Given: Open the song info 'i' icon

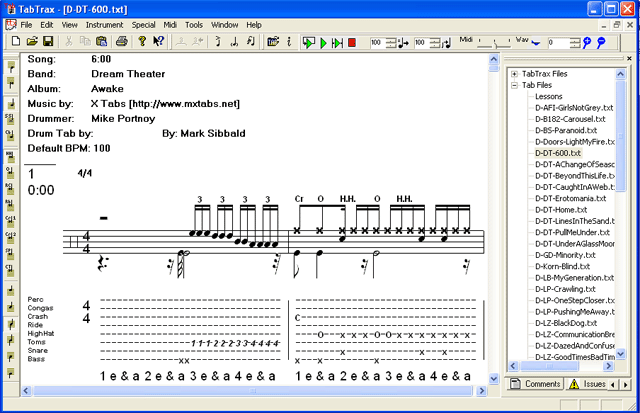Looking at the screenshot, I should (x=289, y=42).
